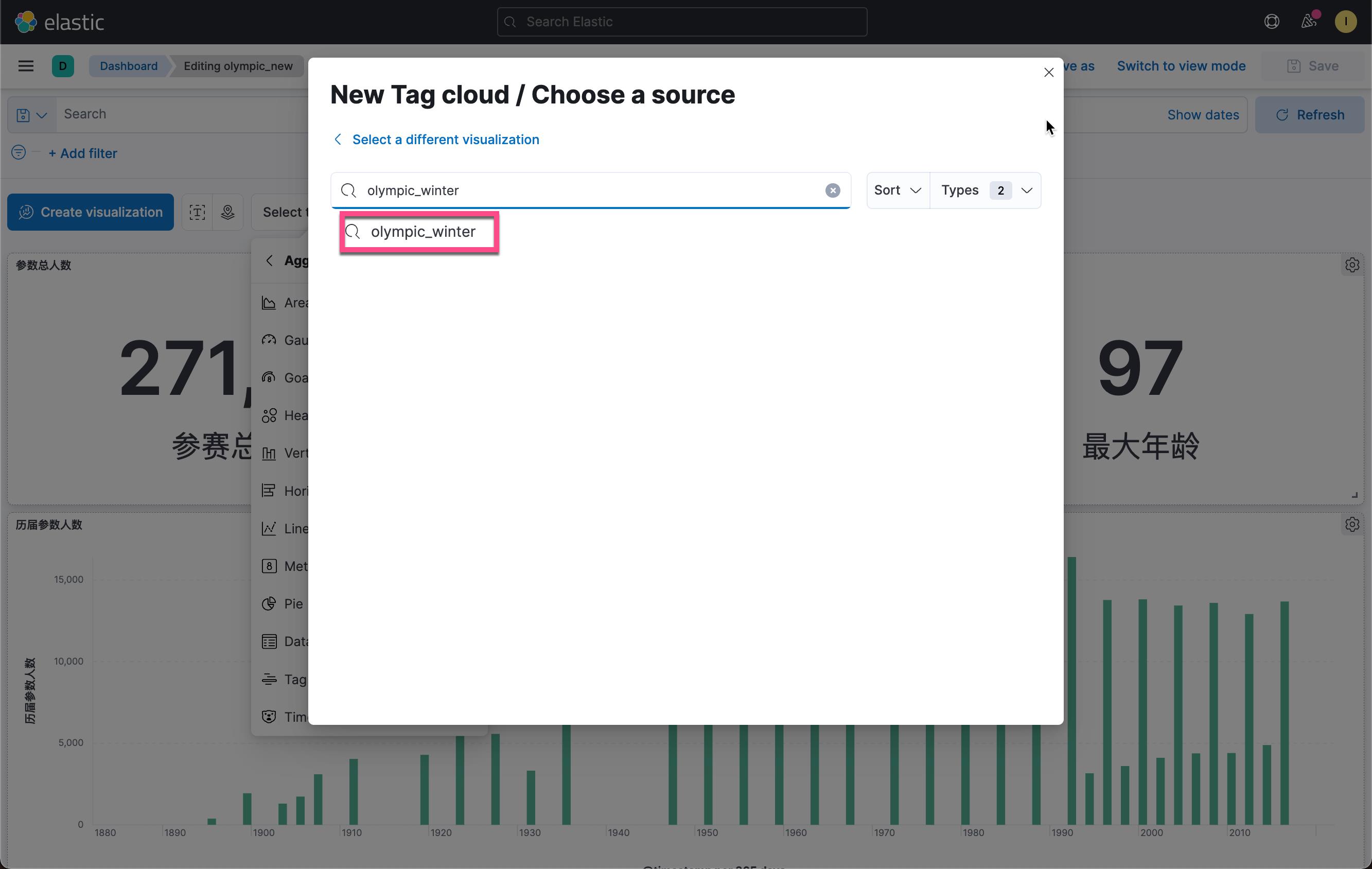The height and width of the screenshot is (869, 1372).
Task: Choose the Area chart type
Action: coord(285,303)
